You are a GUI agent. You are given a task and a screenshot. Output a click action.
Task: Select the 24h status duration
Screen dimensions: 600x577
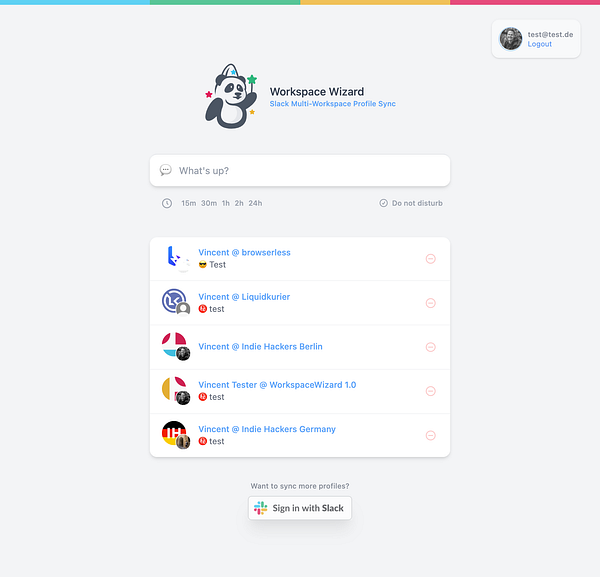coord(255,203)
